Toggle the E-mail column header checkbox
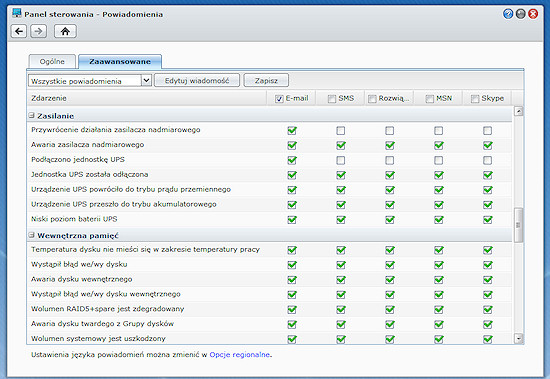The image size is (550, 379). pyautogui.click(x=279, y=99)
